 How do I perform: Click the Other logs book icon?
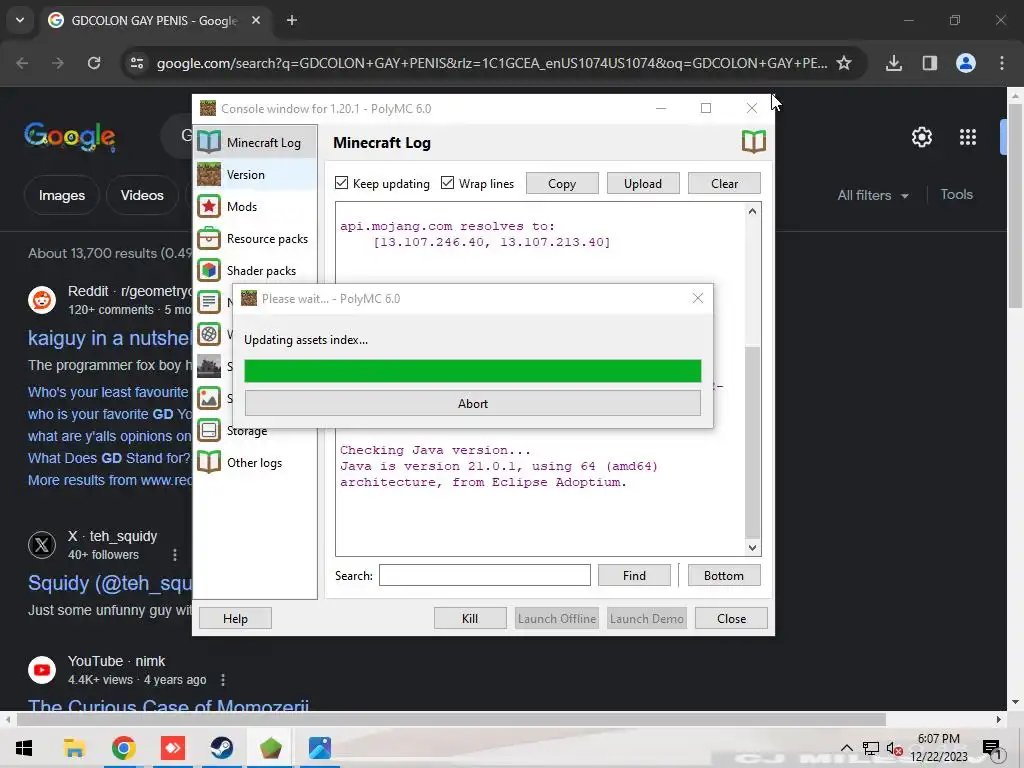[x=209, y=462]
